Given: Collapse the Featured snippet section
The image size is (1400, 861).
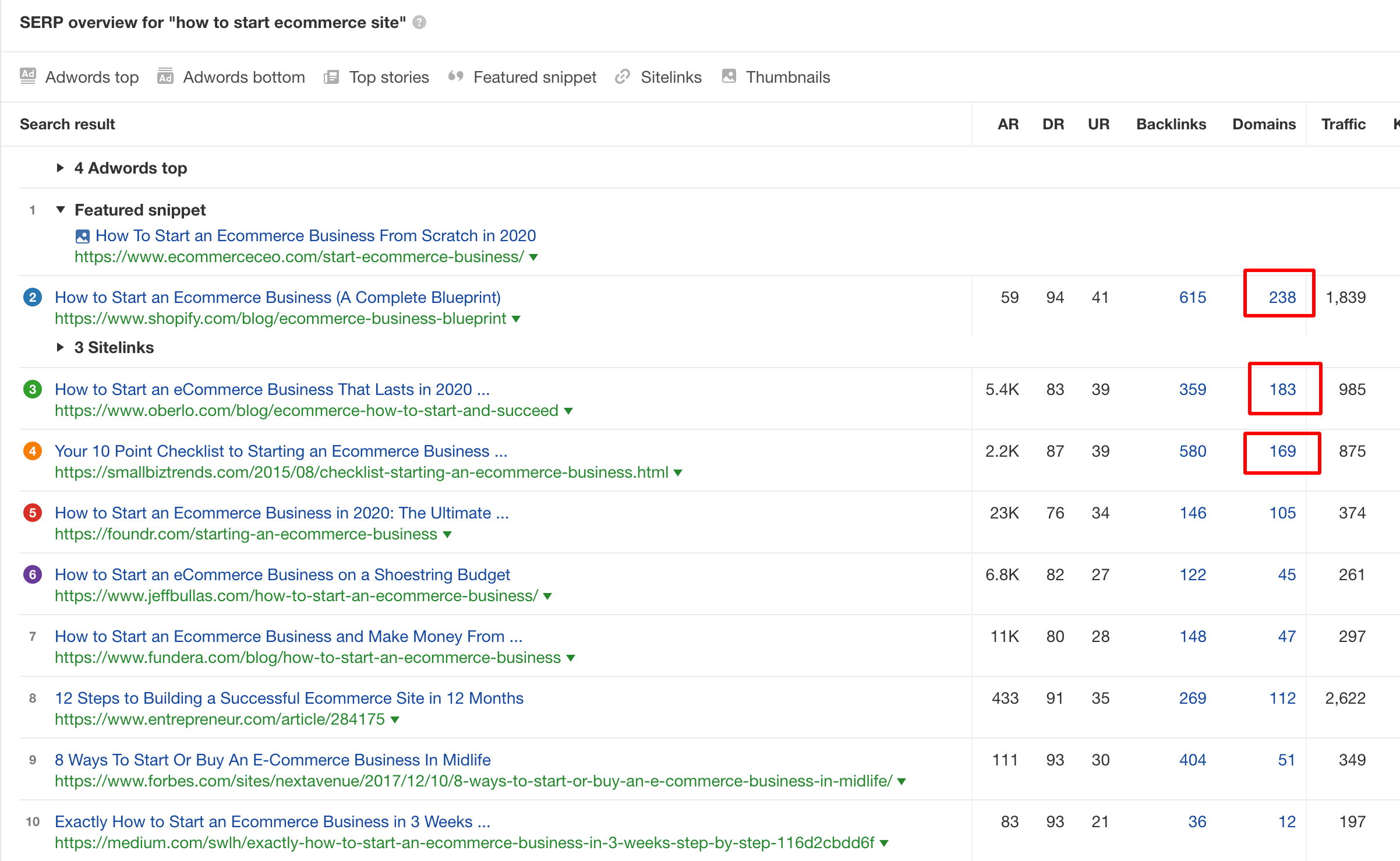Looking at the screenshot, I should click(x=60, y=210).
